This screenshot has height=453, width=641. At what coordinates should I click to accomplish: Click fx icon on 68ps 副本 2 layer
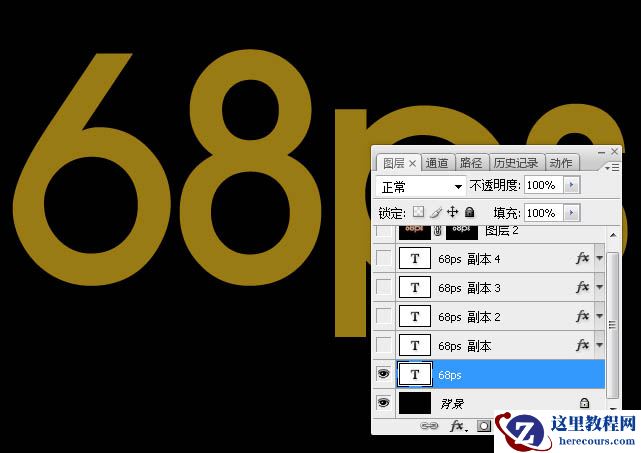click(x=583, y=316)
